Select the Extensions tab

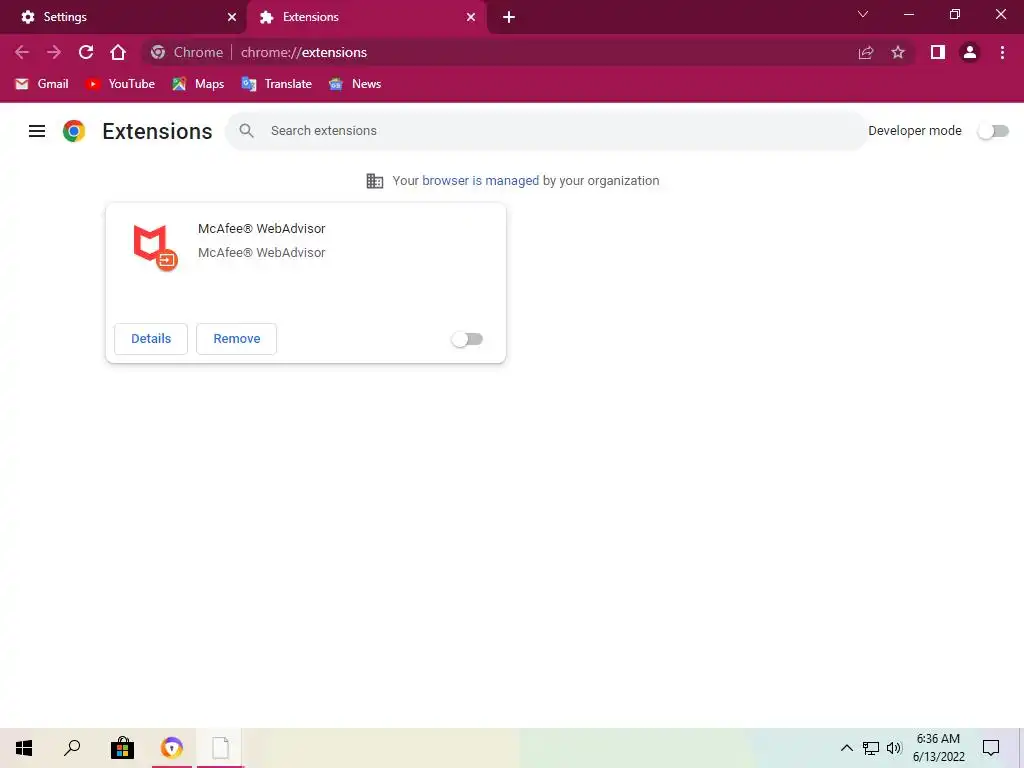coord(366,17)
